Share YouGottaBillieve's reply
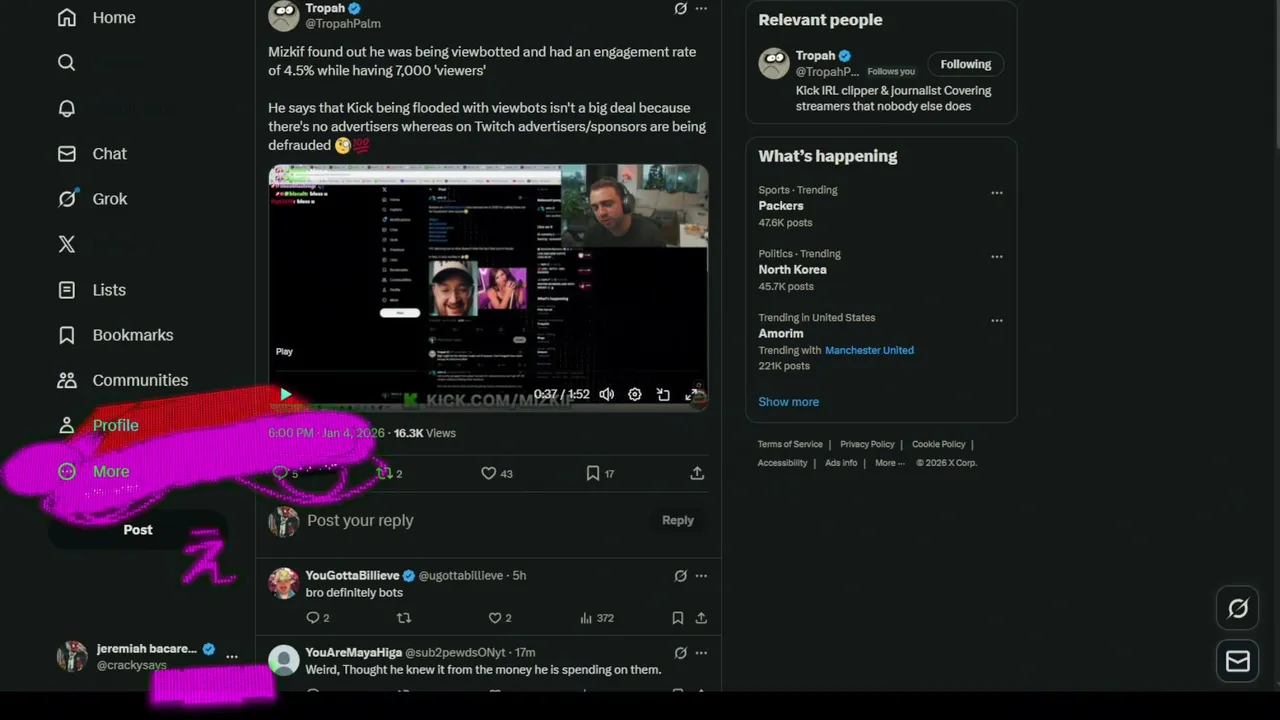 [701, 618]
